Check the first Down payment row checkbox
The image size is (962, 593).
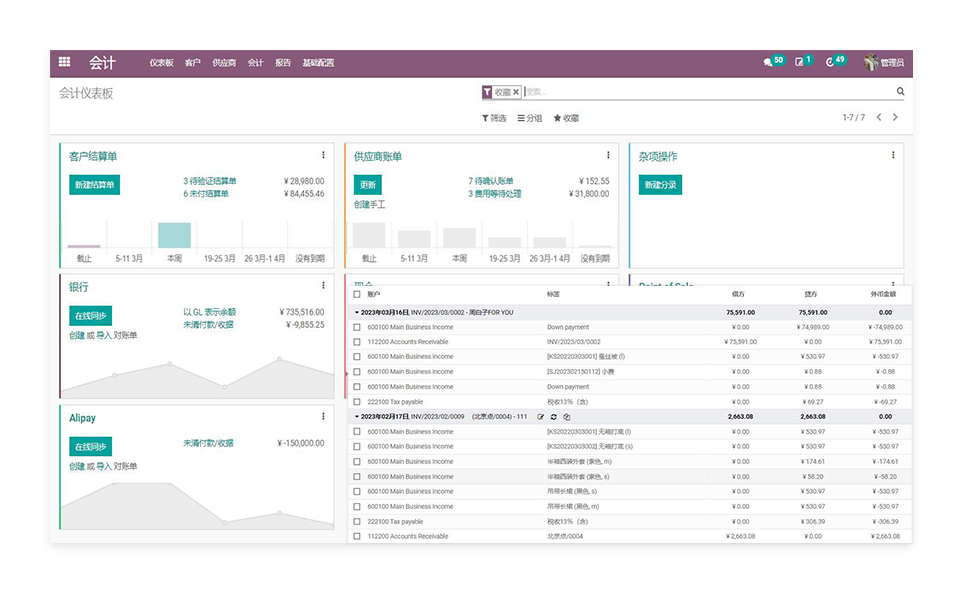tap(357, 327)
